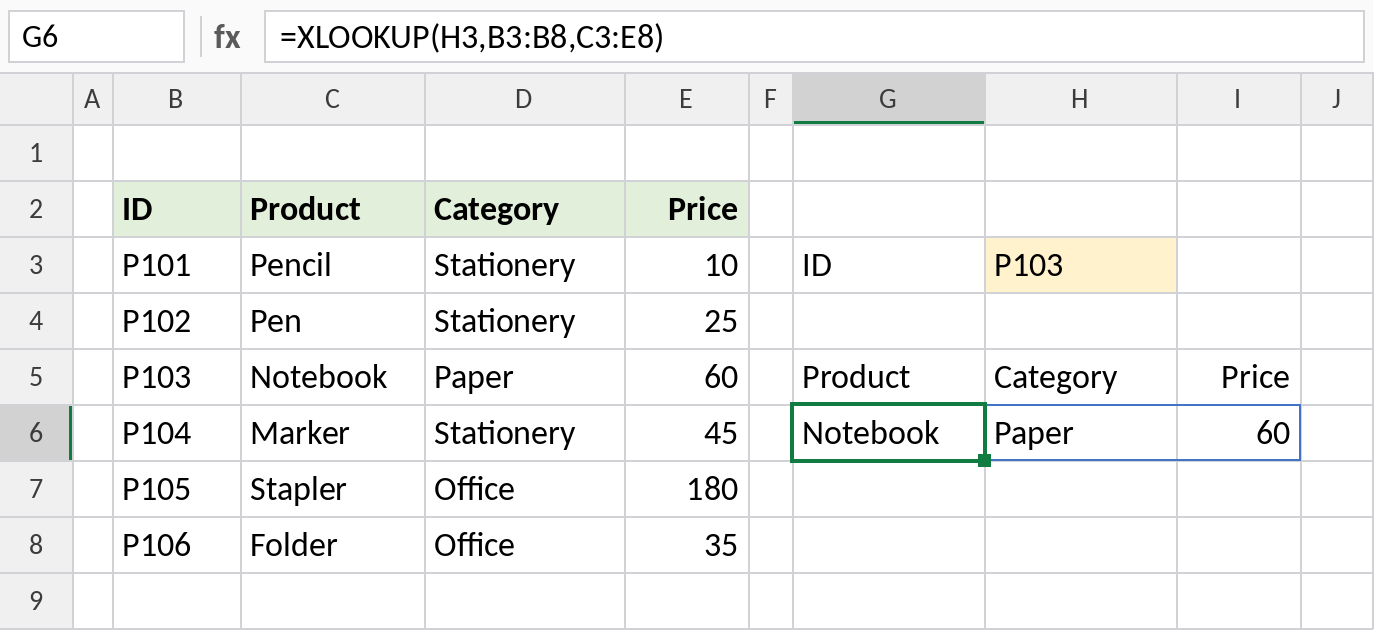Select price cell containing 35

coord(687,545)
